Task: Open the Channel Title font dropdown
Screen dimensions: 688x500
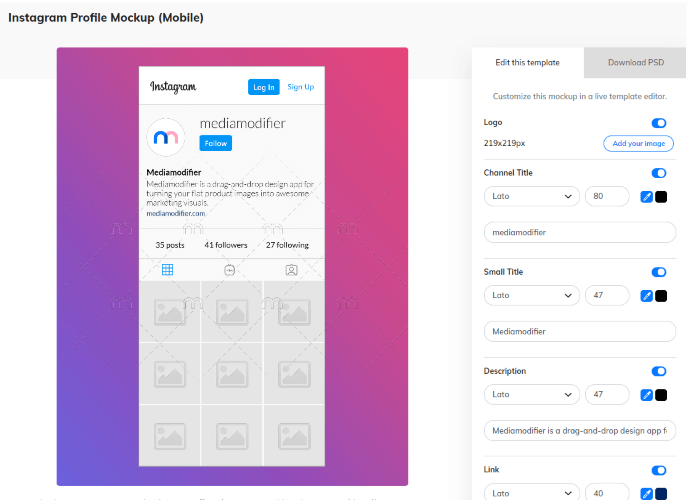Action: click(x=531, y=197)
